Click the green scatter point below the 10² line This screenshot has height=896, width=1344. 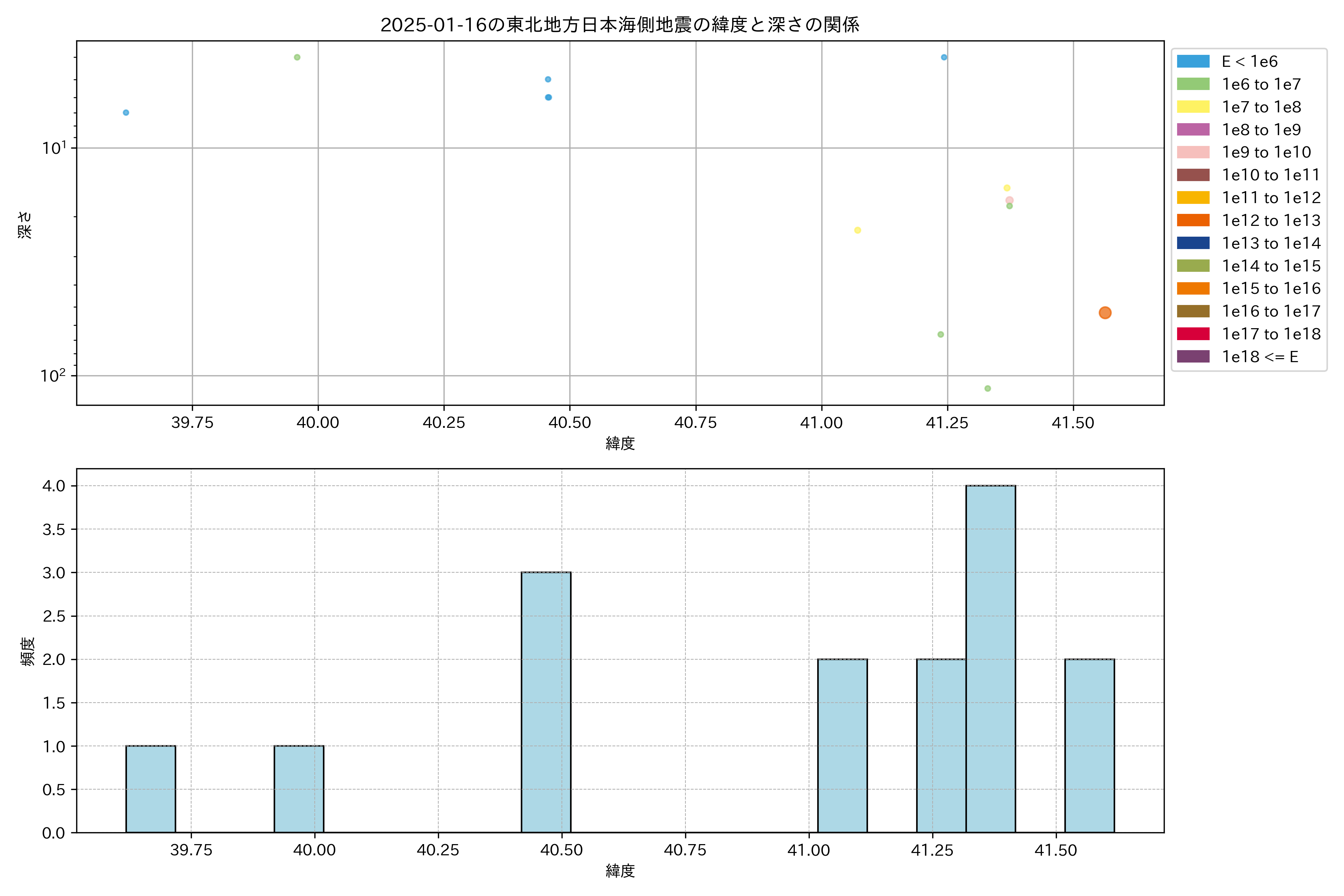987,389
